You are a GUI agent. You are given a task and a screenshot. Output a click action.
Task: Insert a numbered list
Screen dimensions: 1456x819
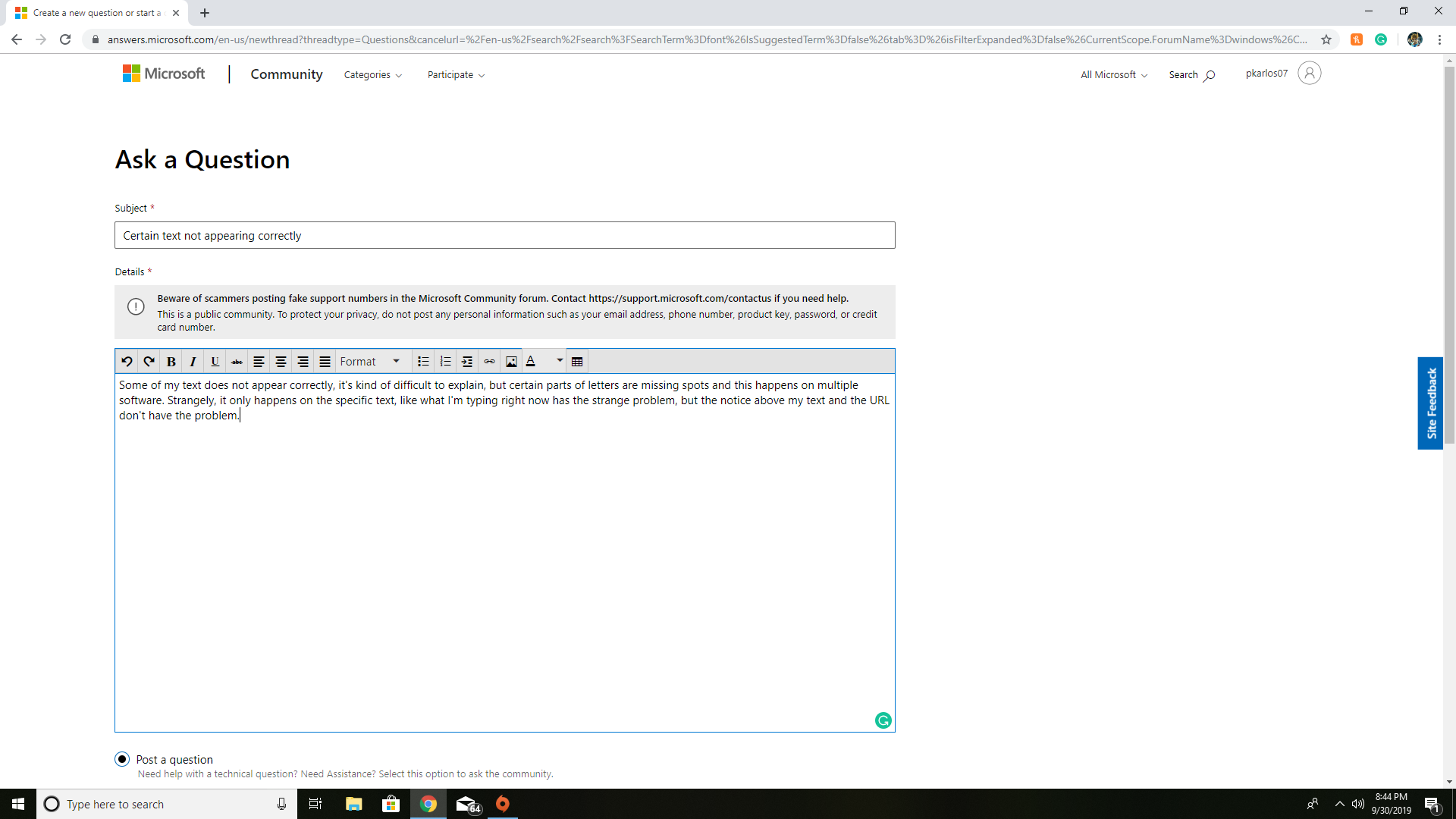click(x=445, y=362)
